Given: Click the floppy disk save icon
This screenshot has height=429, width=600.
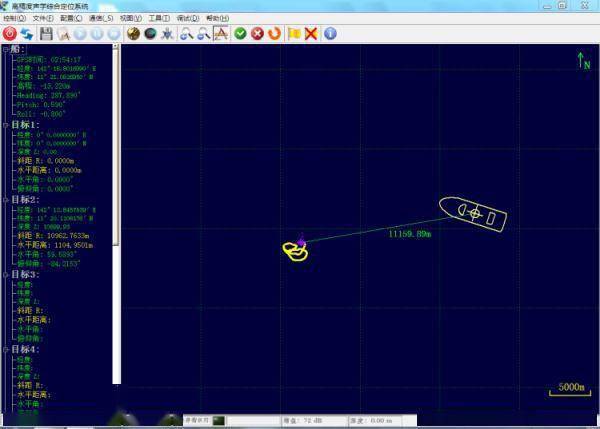Looking at the screenshot, I should click(46, 34).
